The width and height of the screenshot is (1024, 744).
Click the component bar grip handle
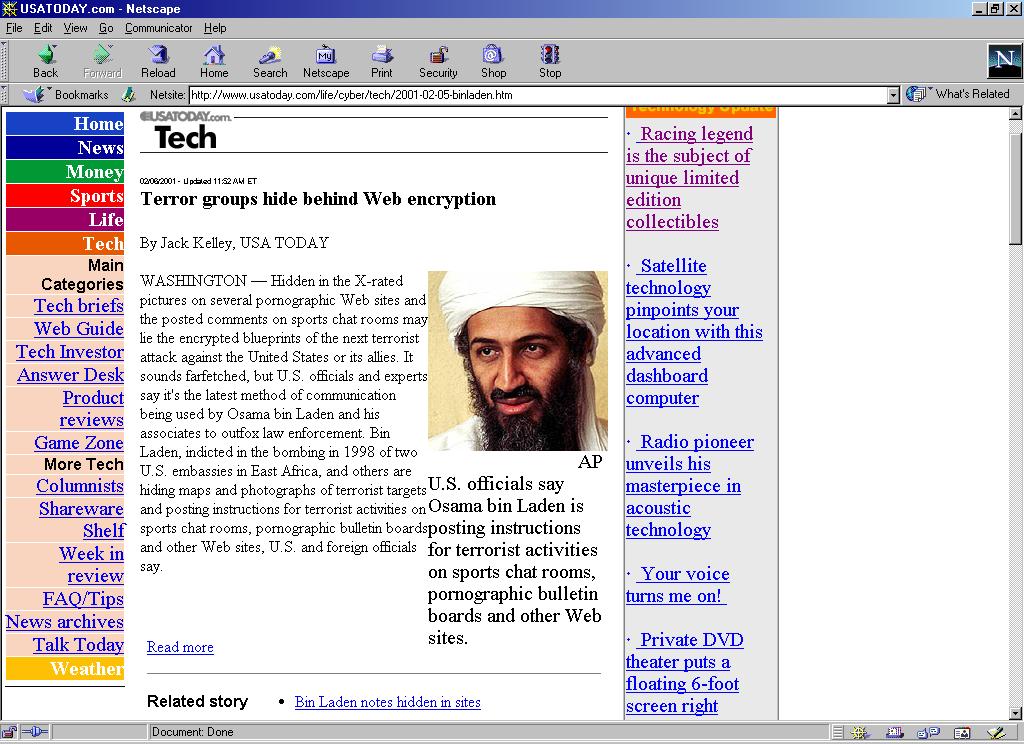pos(838,733)
